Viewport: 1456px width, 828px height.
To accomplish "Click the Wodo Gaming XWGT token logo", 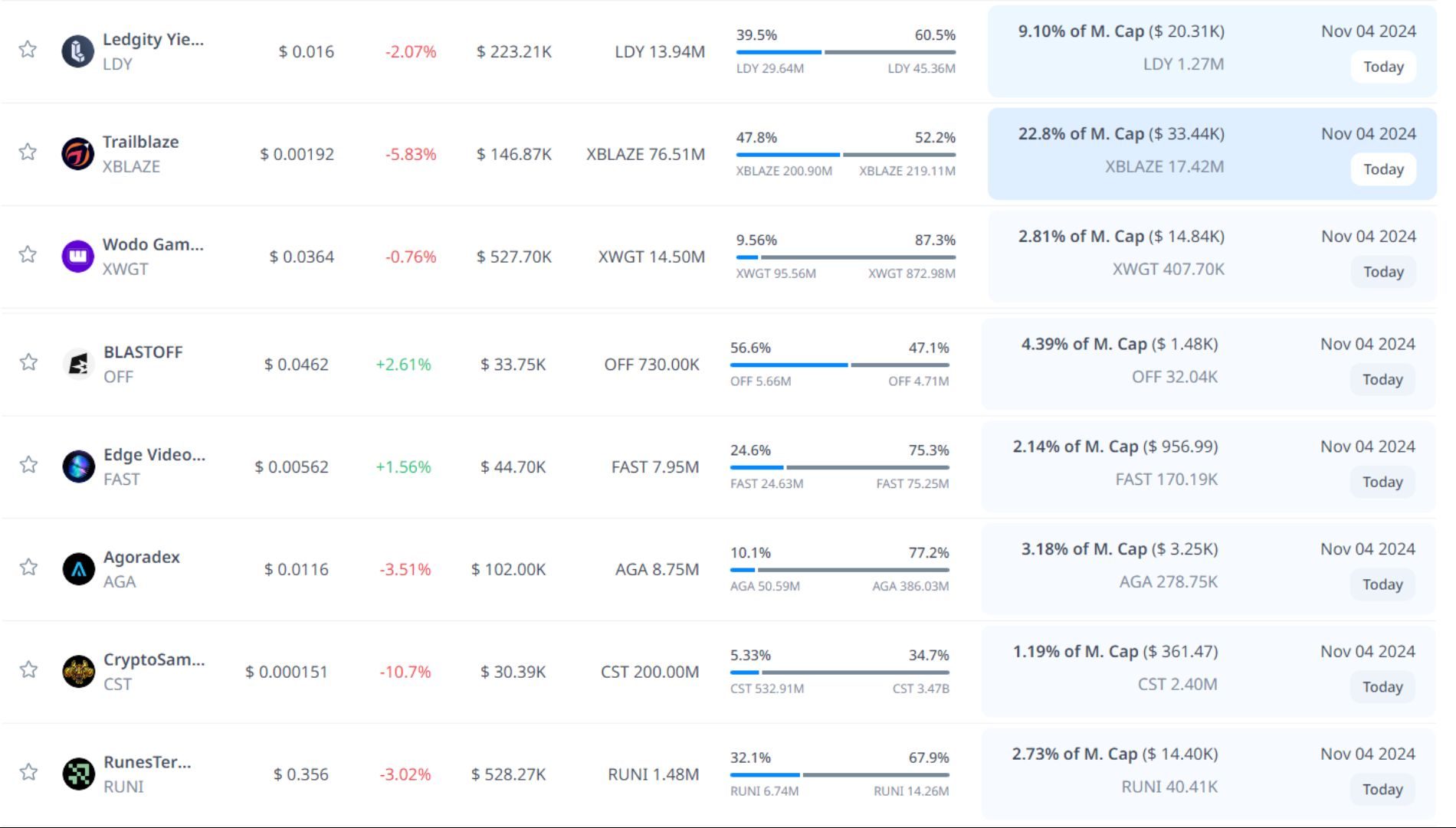I will click(x=77, y=257).
